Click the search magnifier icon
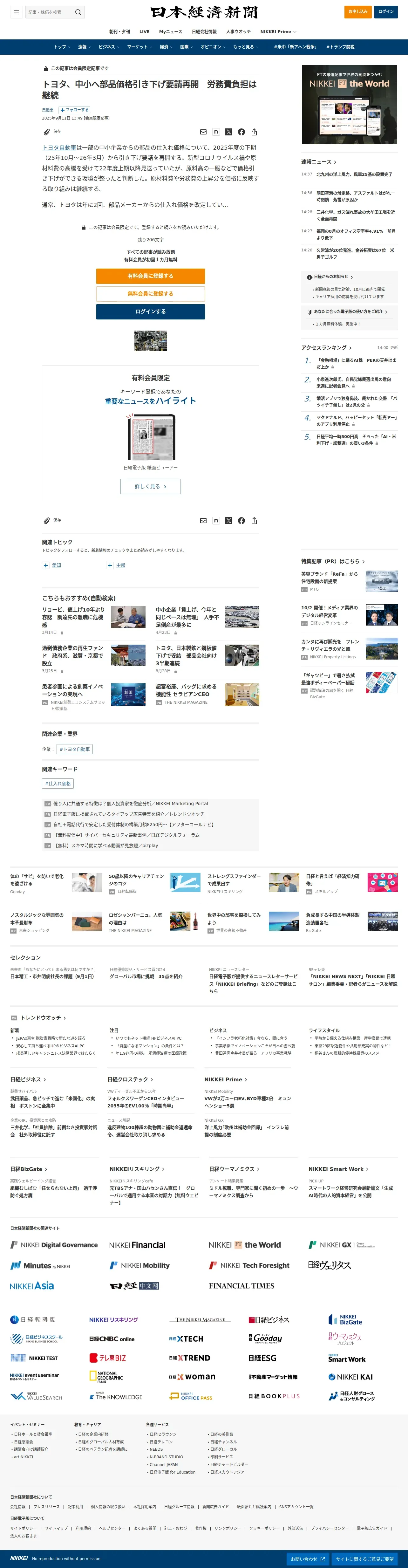 [78, 12]
